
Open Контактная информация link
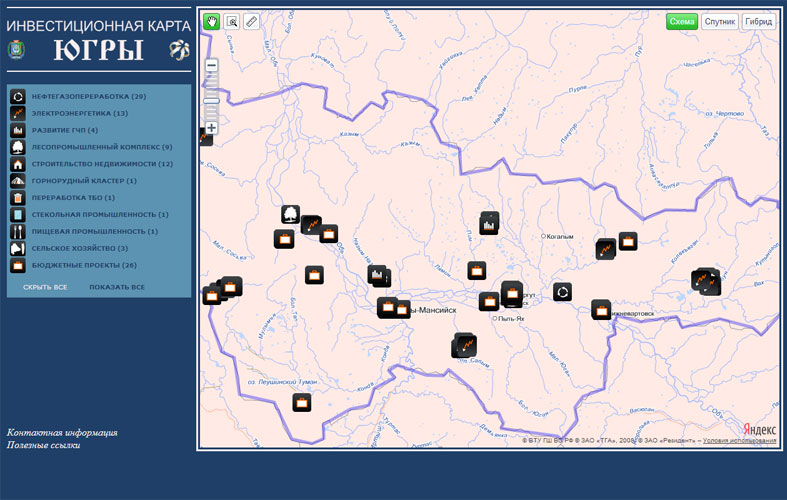[62, 433]
